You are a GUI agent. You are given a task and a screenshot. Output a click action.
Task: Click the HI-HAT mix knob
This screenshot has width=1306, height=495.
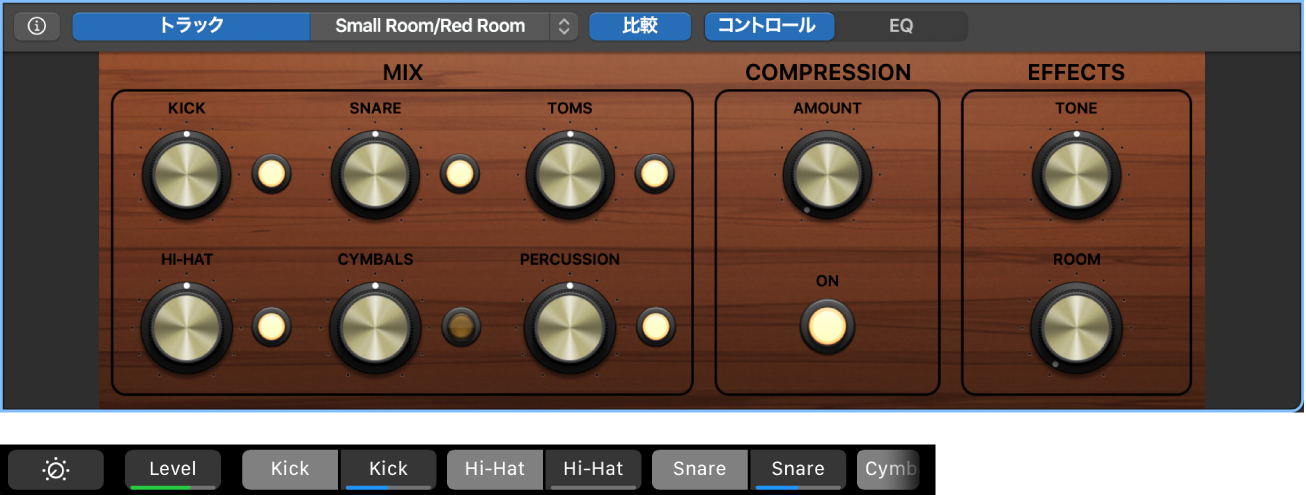186,326
